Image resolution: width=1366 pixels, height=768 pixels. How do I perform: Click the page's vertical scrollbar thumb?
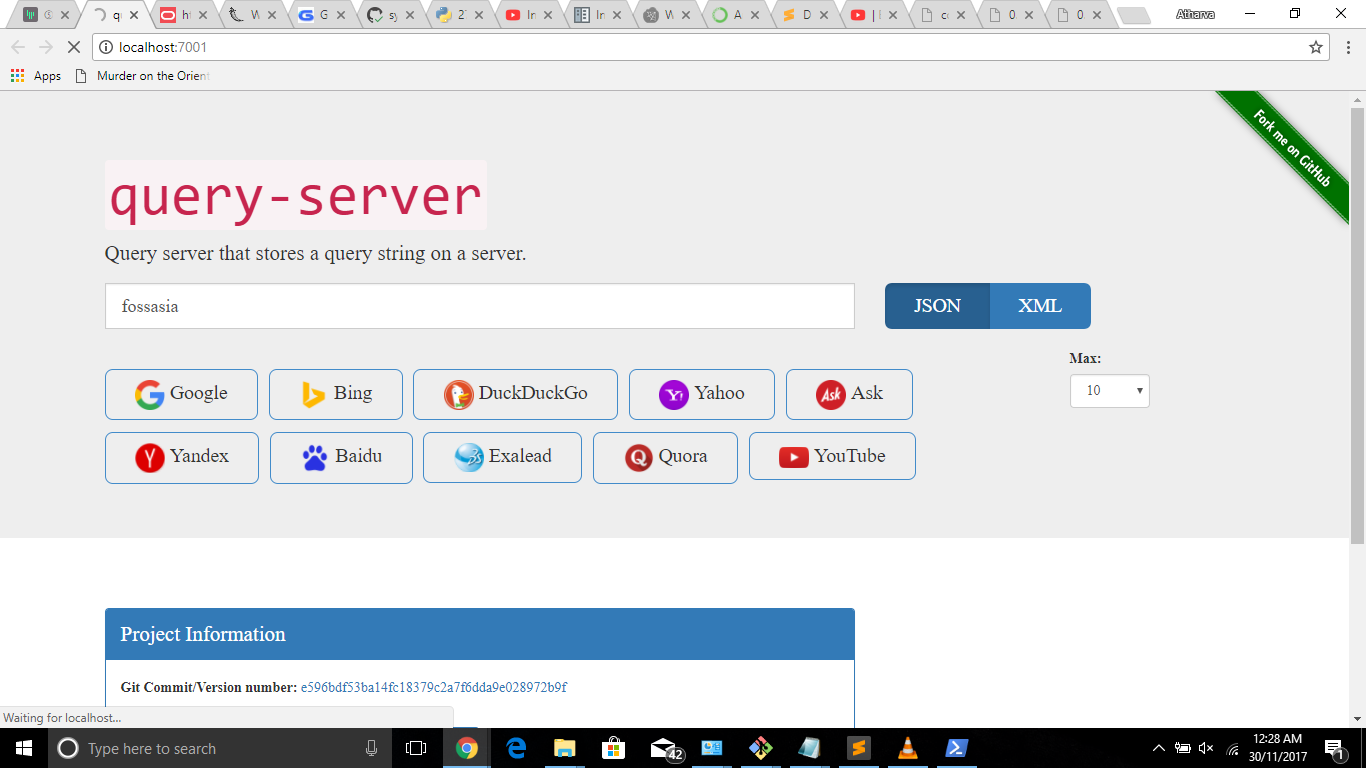point(1357,325)
